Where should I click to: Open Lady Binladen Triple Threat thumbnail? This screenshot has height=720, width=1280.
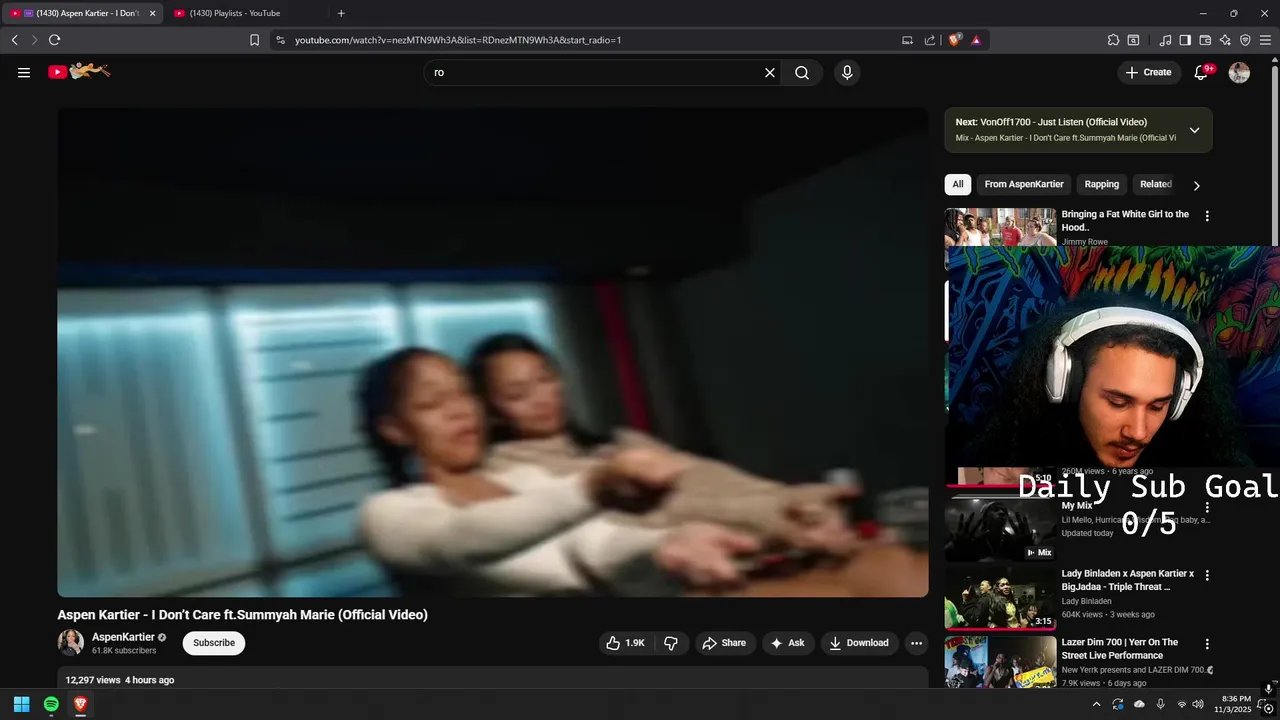tap(1000, 598)
